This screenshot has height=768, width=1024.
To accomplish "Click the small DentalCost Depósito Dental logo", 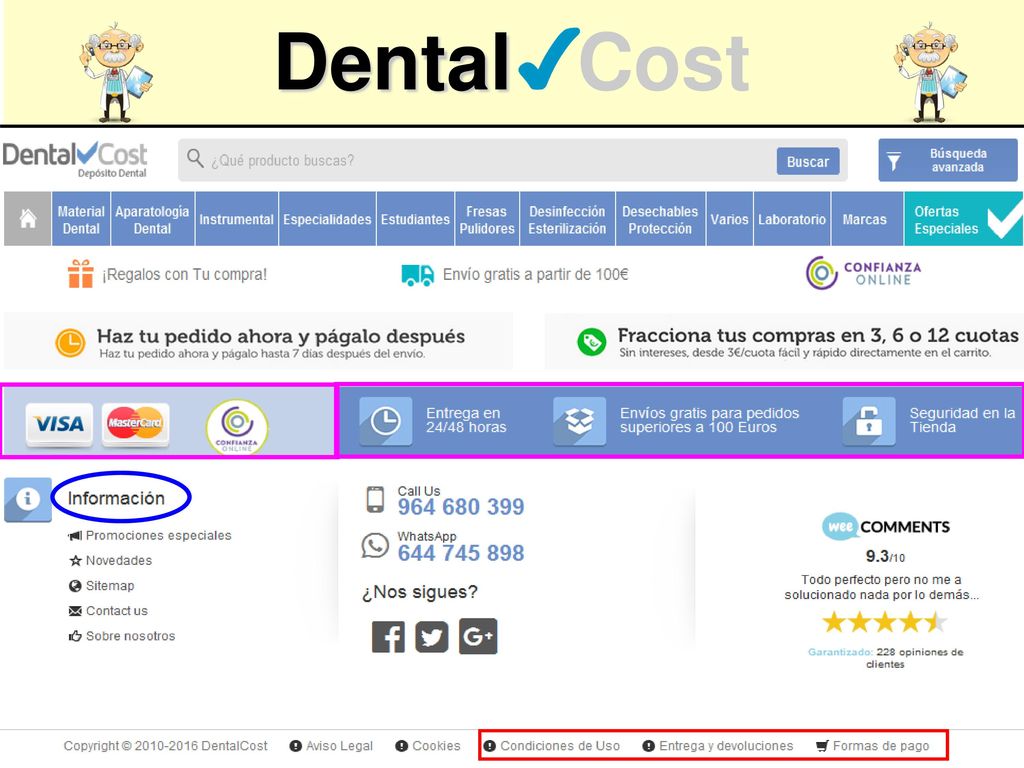I will pyautogui.click(x=75, y=160).
